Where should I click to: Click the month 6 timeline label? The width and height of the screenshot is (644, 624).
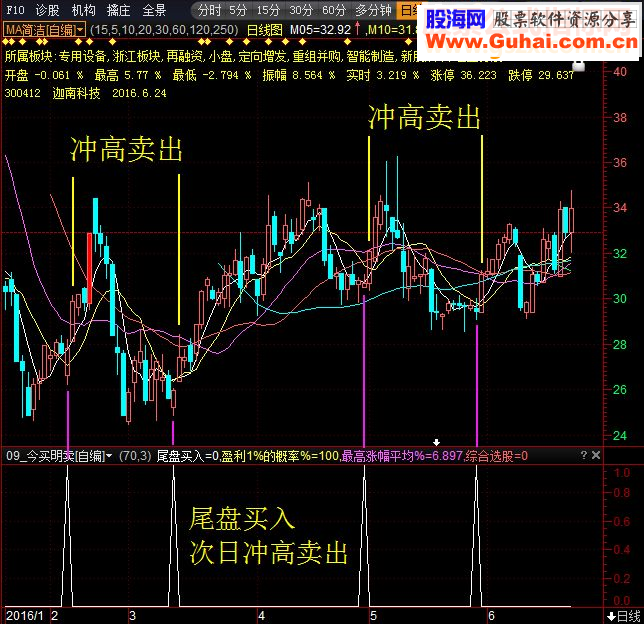point(491,616)
